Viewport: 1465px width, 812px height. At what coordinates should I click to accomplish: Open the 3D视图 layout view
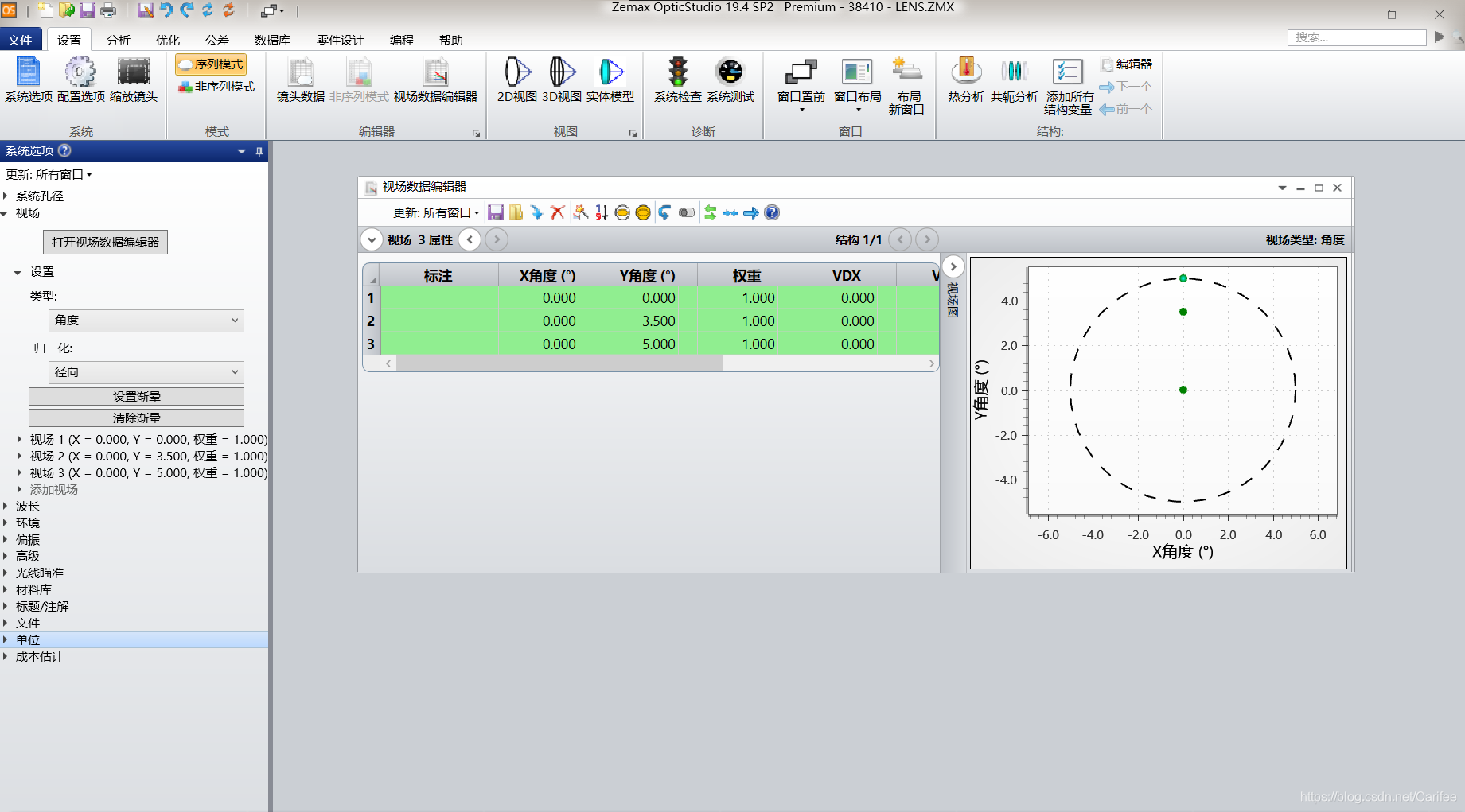pyautogui.click(x=562, y=80)
